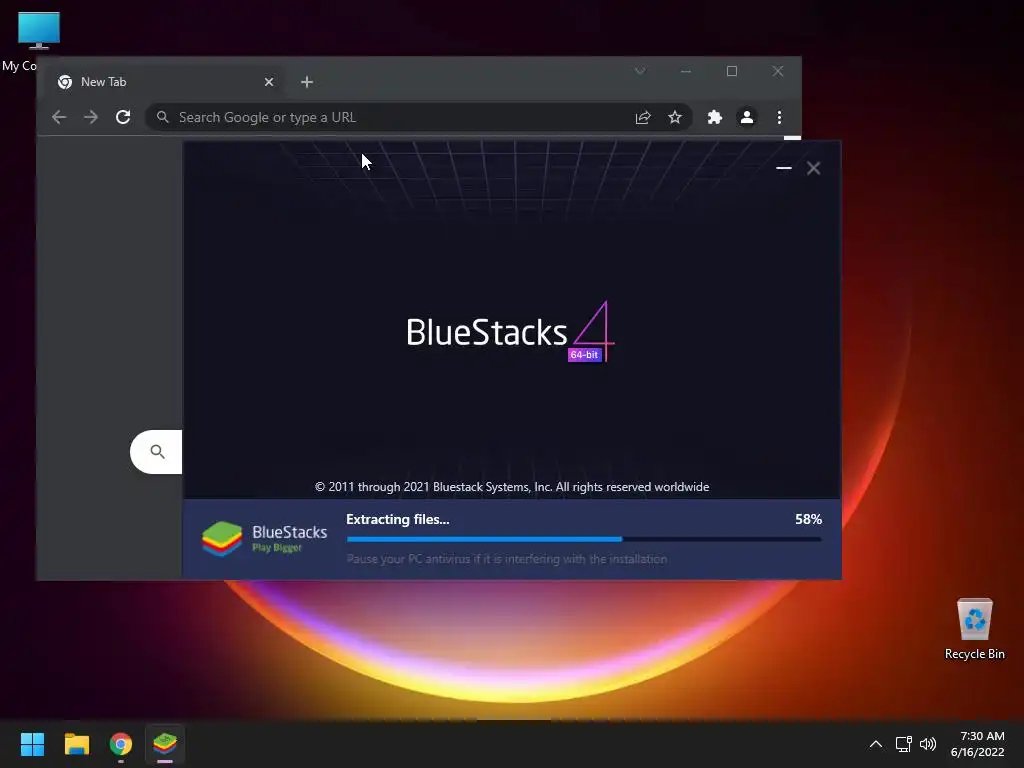Screen dimensions: 1024x768
Task: Click the BlueStacks Play Bigger logo icon
Action: click(222, 539)
